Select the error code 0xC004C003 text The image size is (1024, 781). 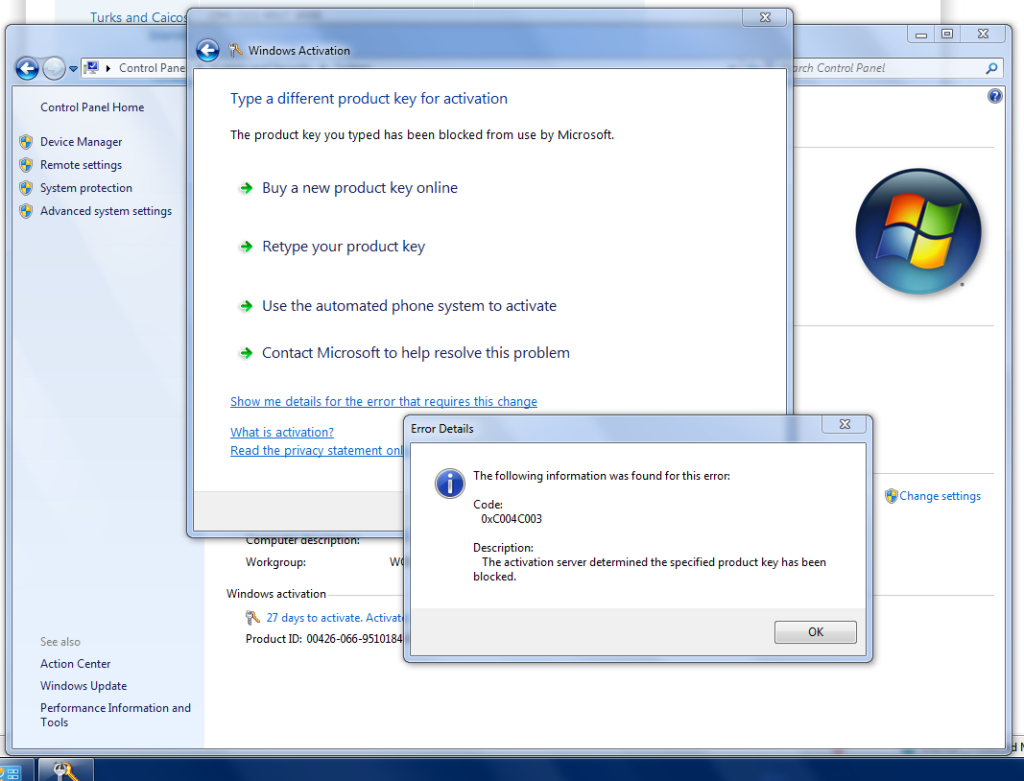(511, 519)
